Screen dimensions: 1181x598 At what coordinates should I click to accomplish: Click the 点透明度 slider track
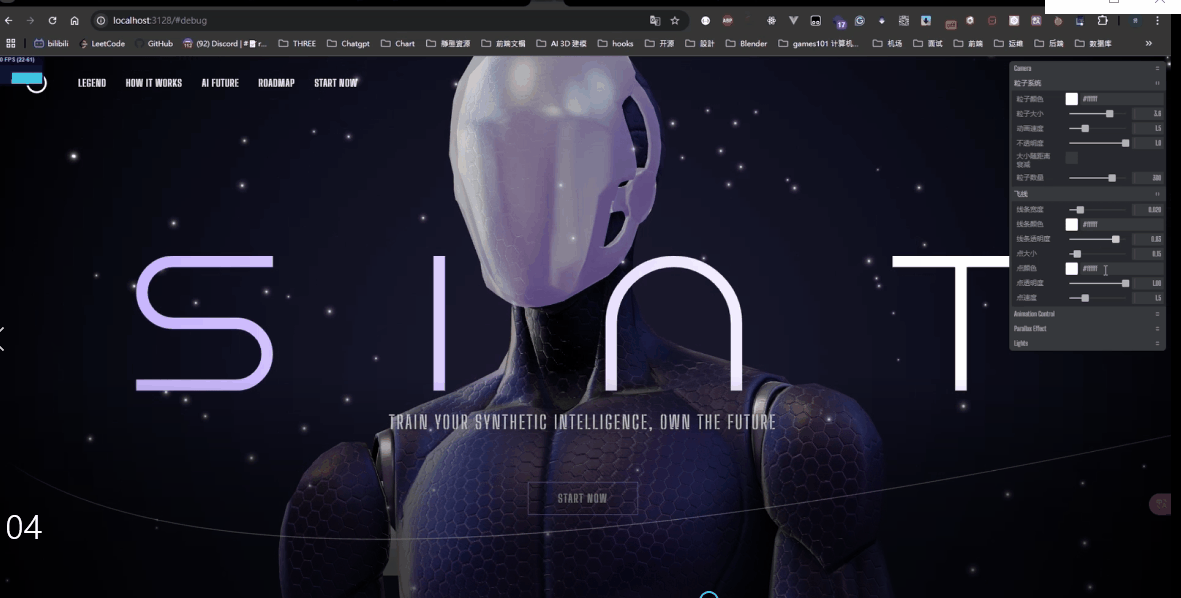click(1097, 283)
